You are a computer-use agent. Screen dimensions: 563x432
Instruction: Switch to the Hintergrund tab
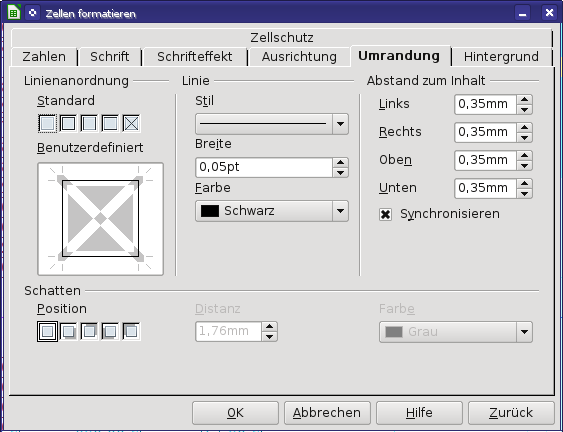[x=501, y=57]
